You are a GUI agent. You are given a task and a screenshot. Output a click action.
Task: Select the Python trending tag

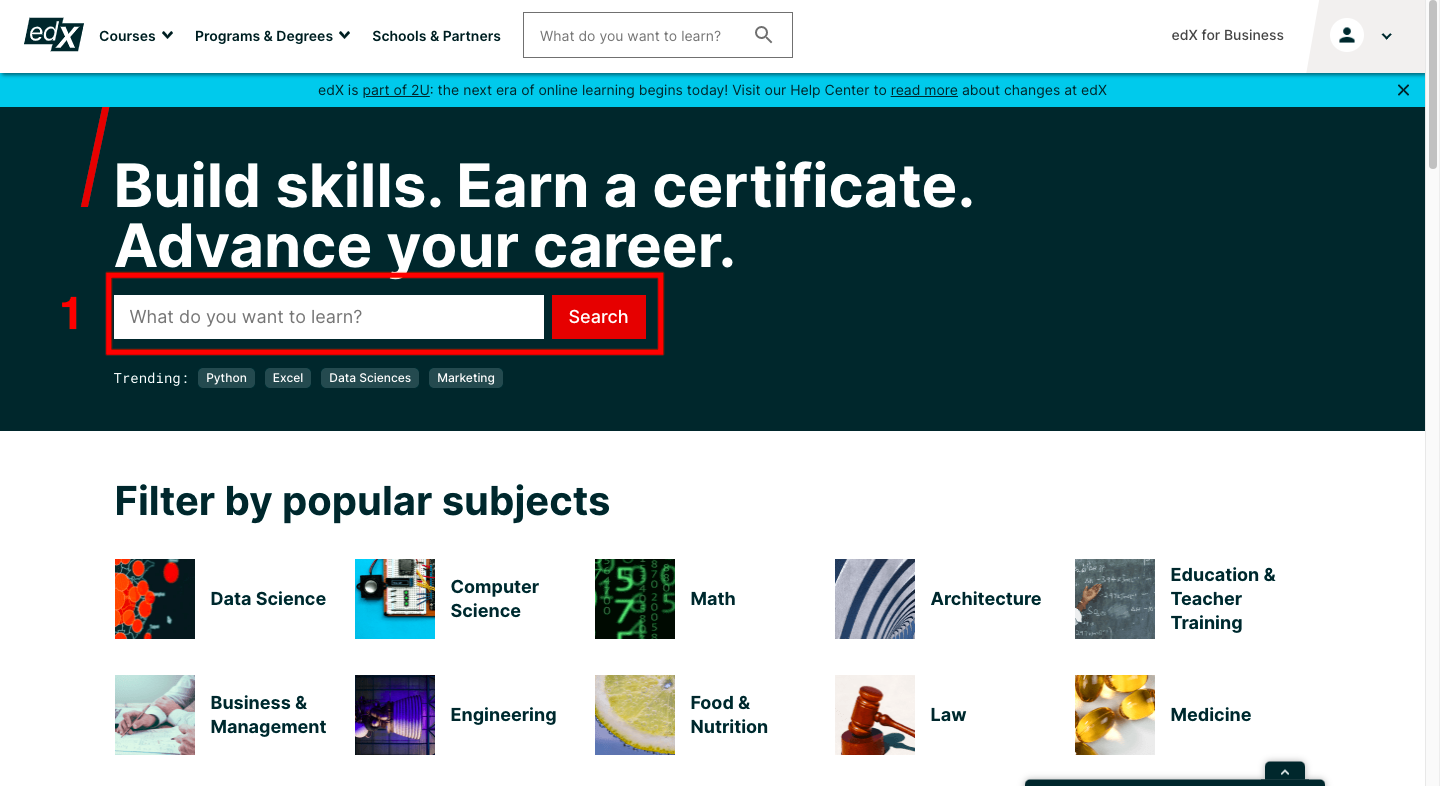[227, 378]
